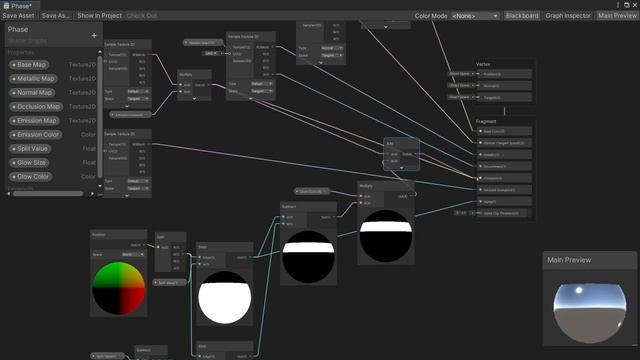Open Type dropdown on Emission Sample Texture node
This screenshot has height=360, width=640.
point(138,91)
